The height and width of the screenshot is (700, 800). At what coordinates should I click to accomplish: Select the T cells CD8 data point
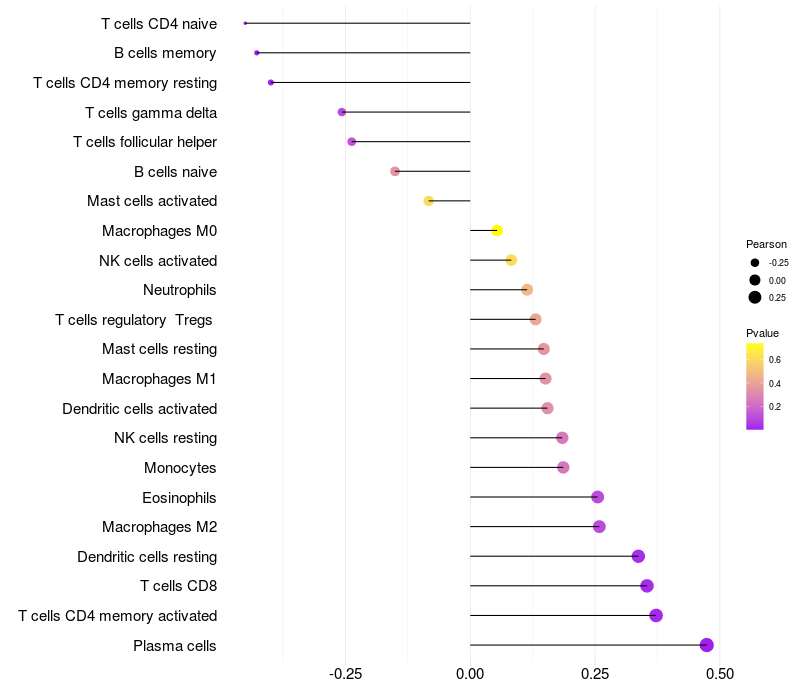coord(647,586)
